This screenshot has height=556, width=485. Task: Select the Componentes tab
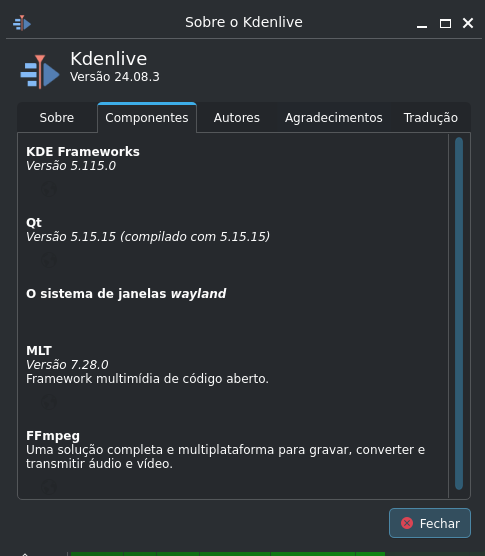click(147, 118)
